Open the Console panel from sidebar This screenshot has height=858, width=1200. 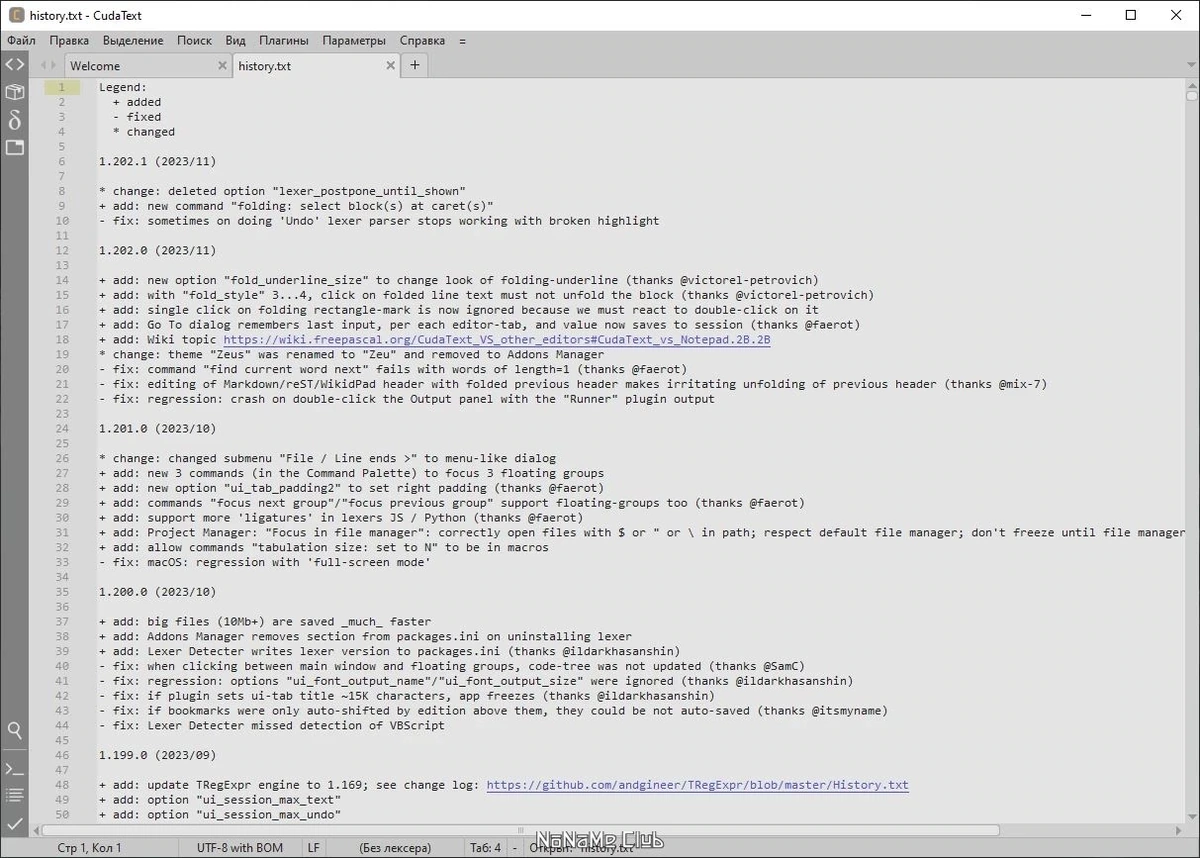click(14, 769)
